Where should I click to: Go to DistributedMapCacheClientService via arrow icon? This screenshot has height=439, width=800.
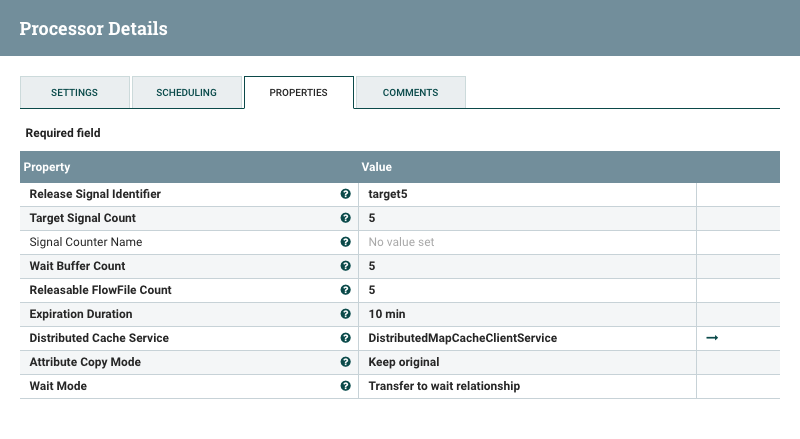tap(712, 338)
